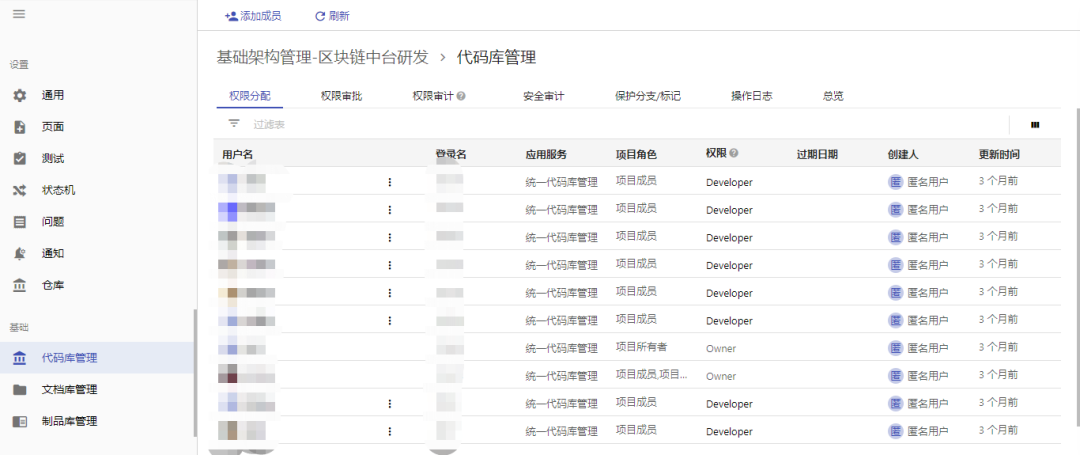Click the 测试 checklist icon in sidebar
This screenshot has height=455, width=1080.
click(20, 159)
